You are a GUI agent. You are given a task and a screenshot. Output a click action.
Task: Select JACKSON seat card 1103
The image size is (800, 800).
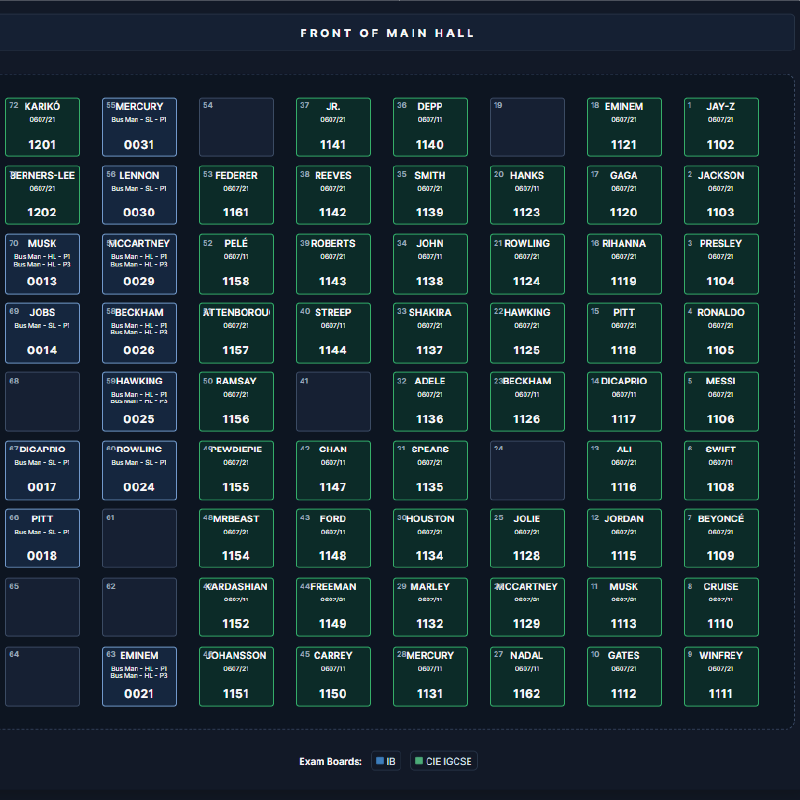(x=721, y=195)
